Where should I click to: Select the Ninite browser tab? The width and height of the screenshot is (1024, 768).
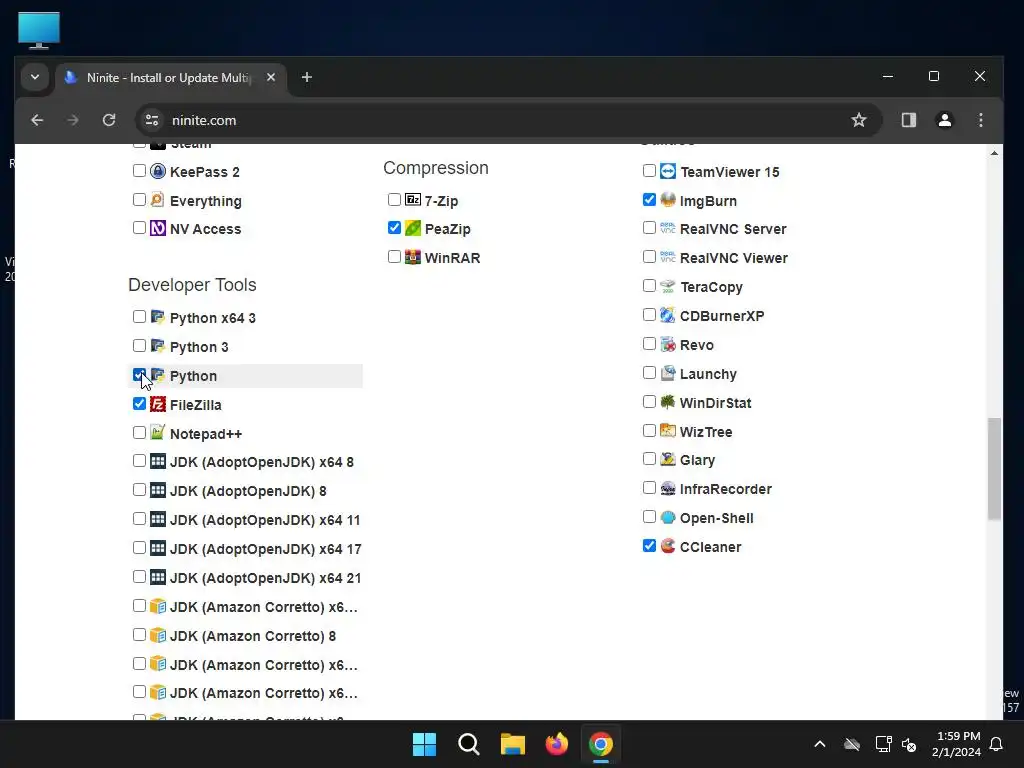pyautogui.click(x=171, y=78)
